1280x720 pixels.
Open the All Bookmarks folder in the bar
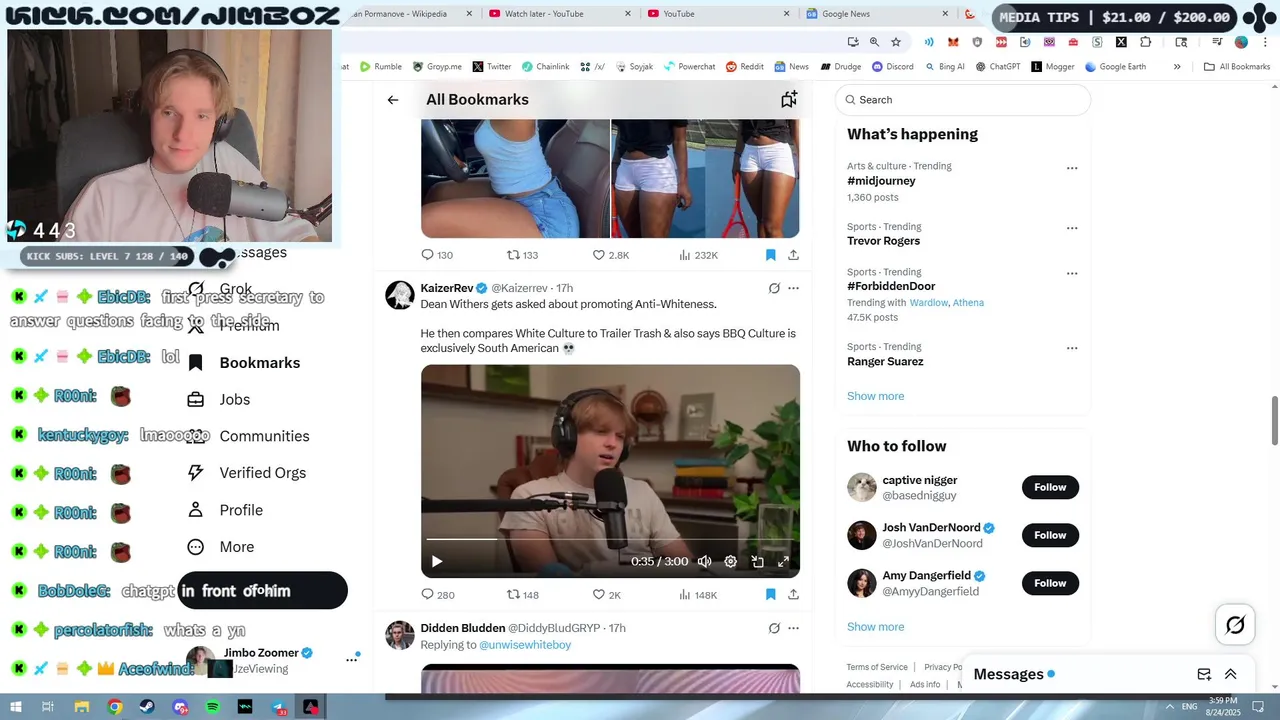pos(1237,67)
